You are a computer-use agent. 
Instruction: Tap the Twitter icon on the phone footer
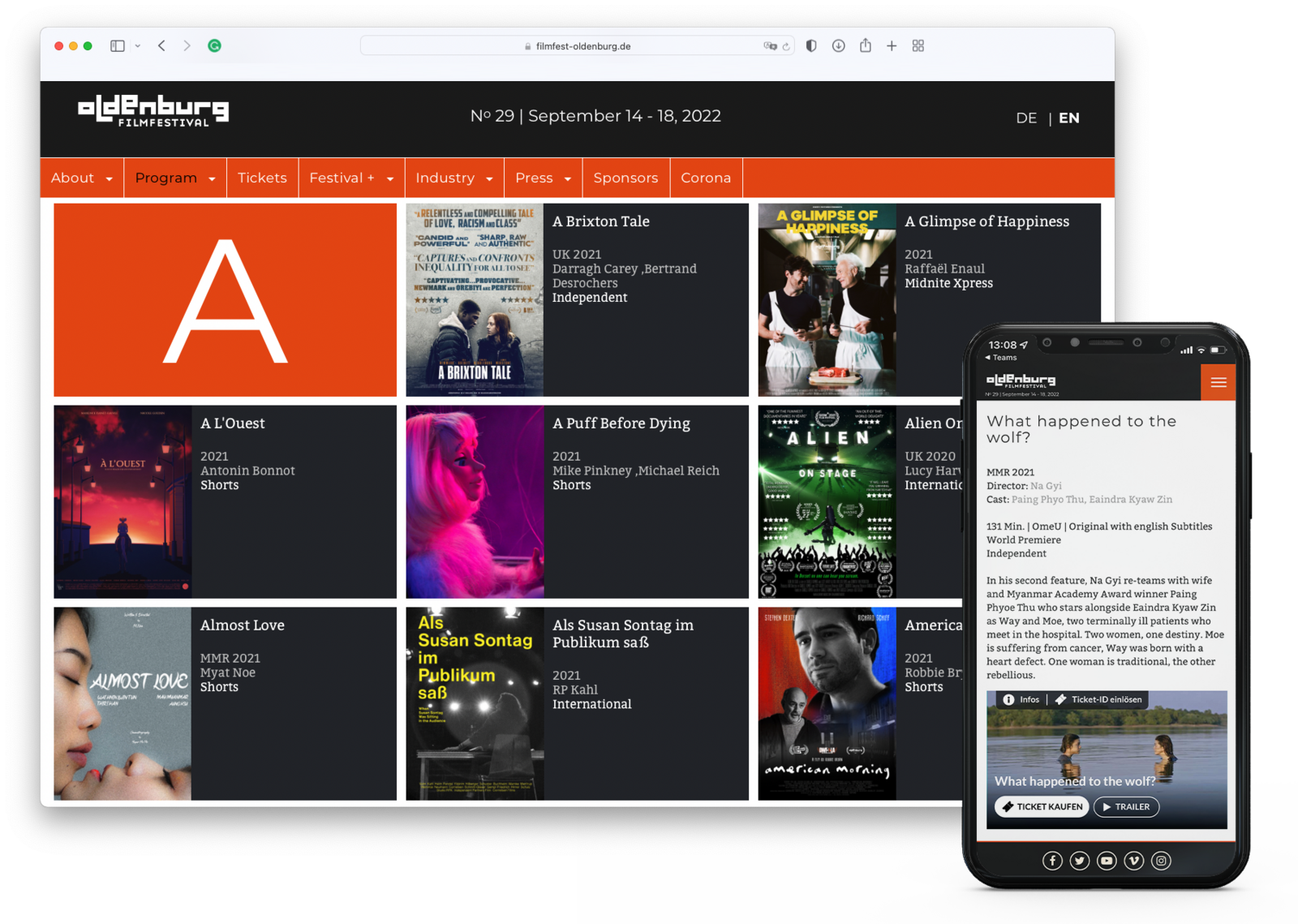pyautogui.click(x=1080, y=861)
